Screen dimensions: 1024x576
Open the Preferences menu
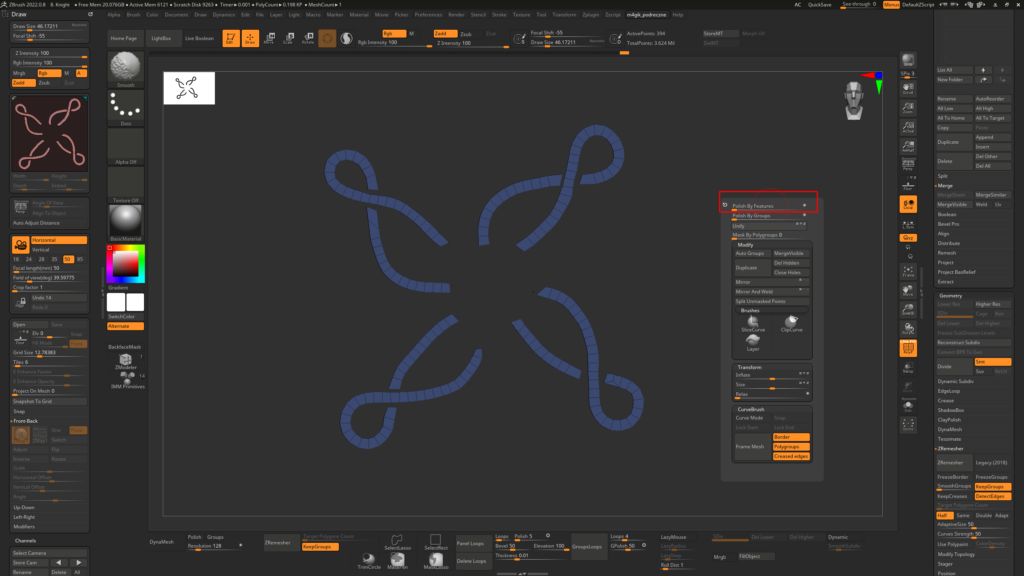tap(428, 15)
